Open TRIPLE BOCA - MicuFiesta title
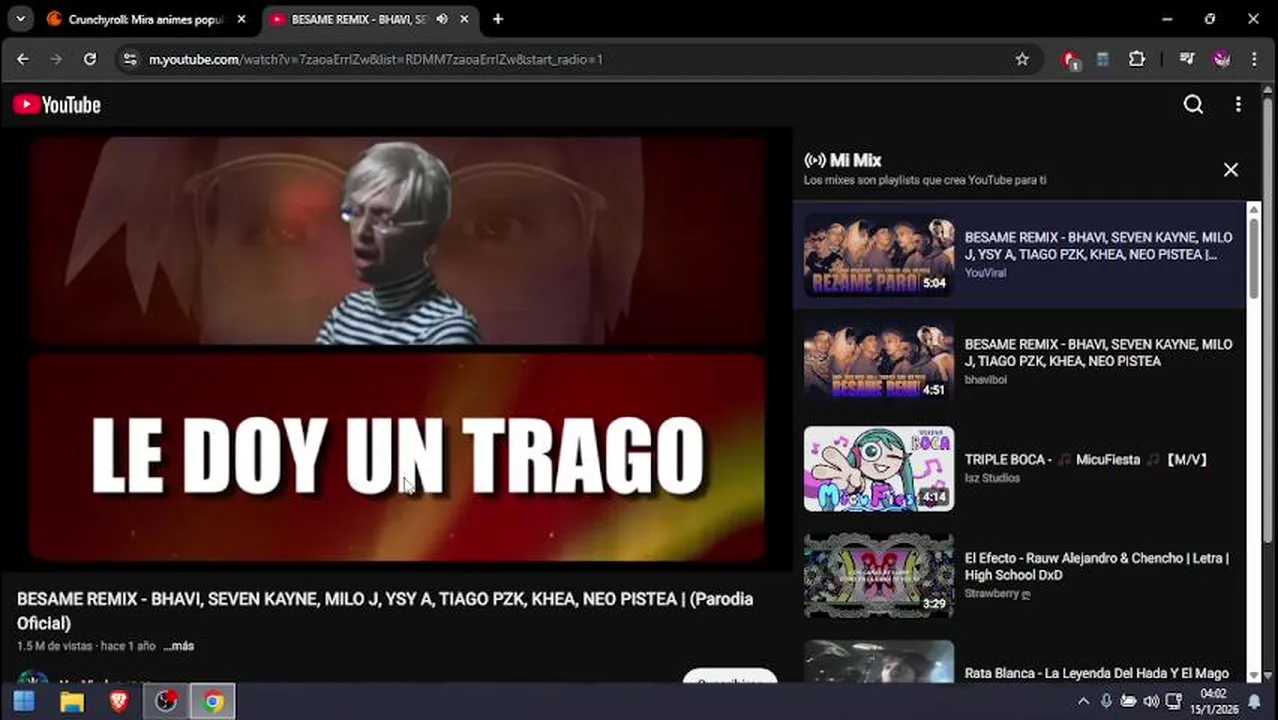The image size is (1278, 720). (1087, 460)
